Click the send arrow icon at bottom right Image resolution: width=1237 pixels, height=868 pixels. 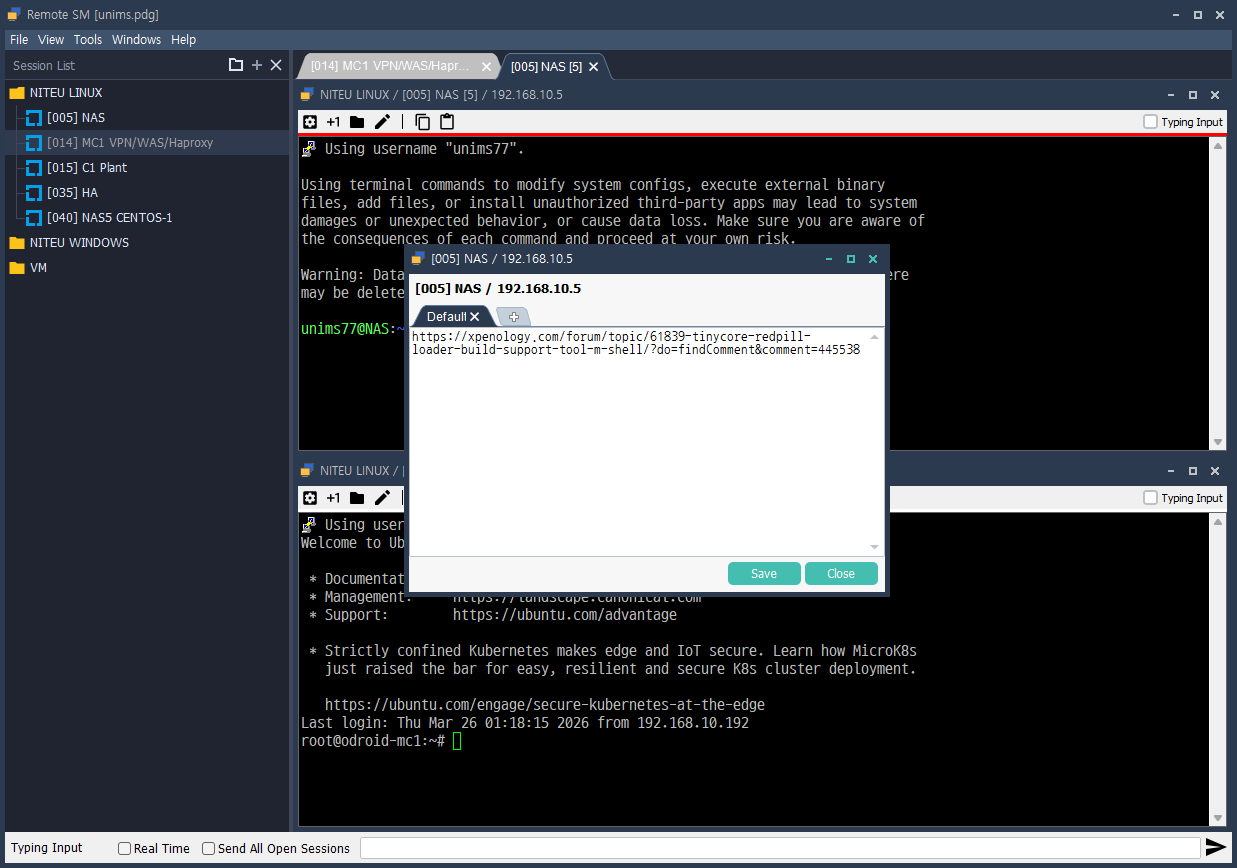coord(1215,848)
